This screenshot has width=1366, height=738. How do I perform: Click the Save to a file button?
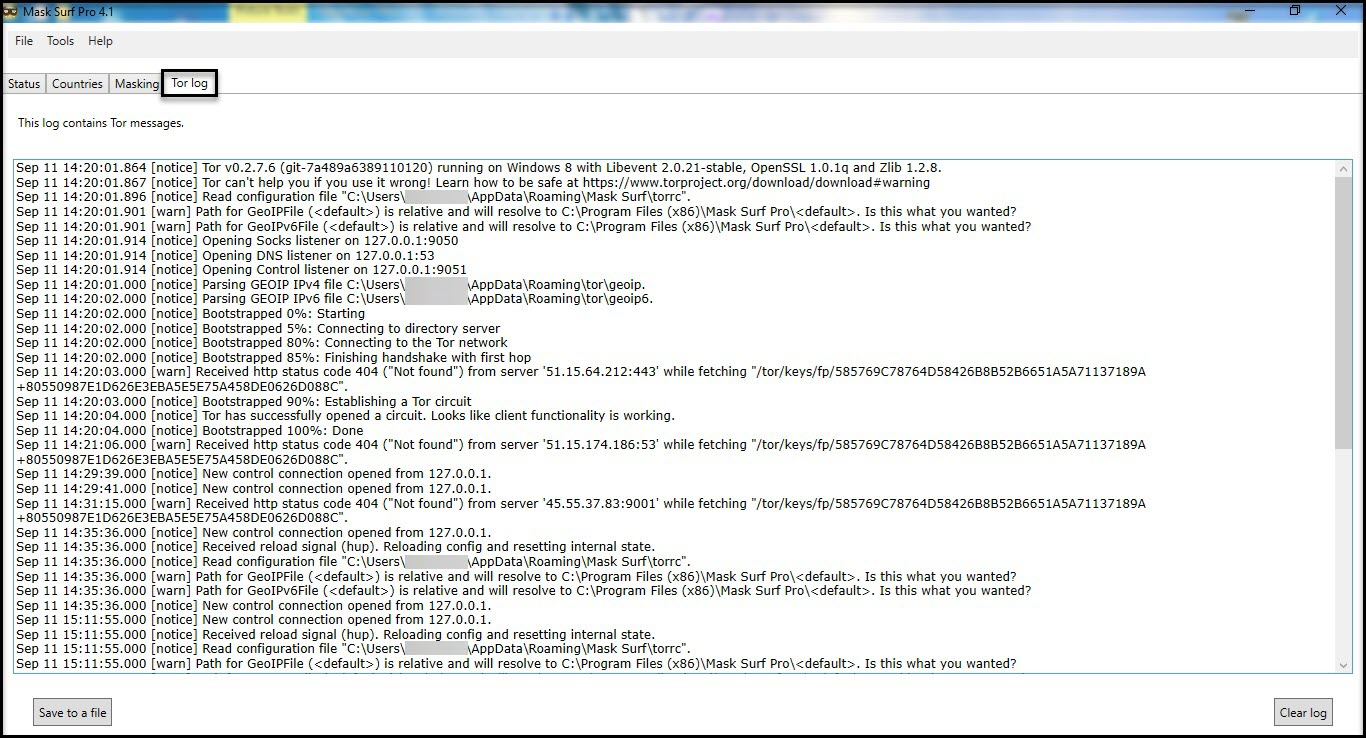pyautogui.click(x=72, y=712)
